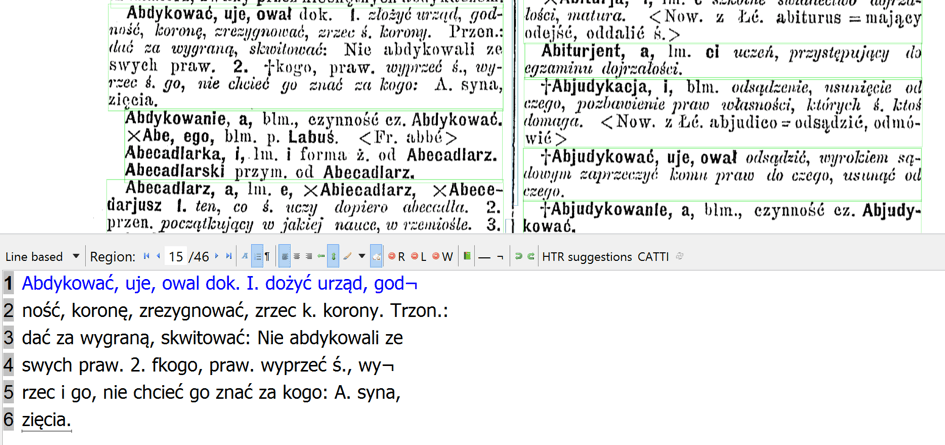This screenshot has height=445, width=945.
Task: Open the Line based mode dropdown
Action: tap(76, 257)
